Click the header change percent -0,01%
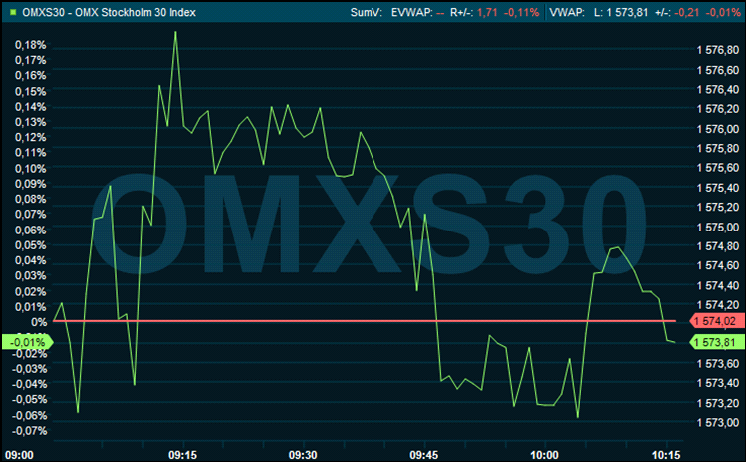Image resolution: width=746 pixels, height=462 pixels. coord(723,12)
